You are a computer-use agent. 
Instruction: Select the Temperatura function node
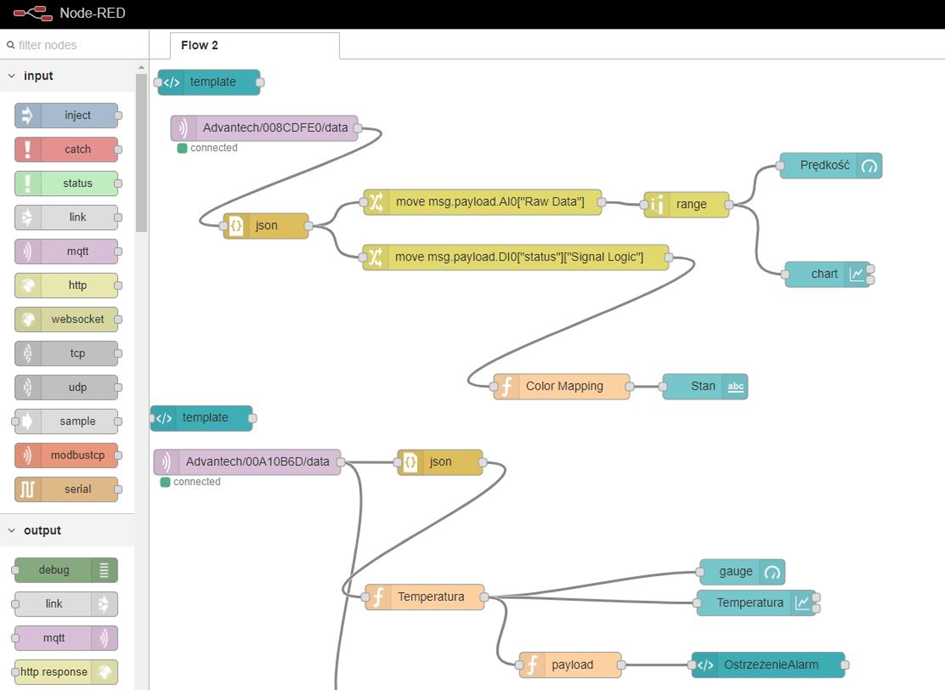pos(425,597)
